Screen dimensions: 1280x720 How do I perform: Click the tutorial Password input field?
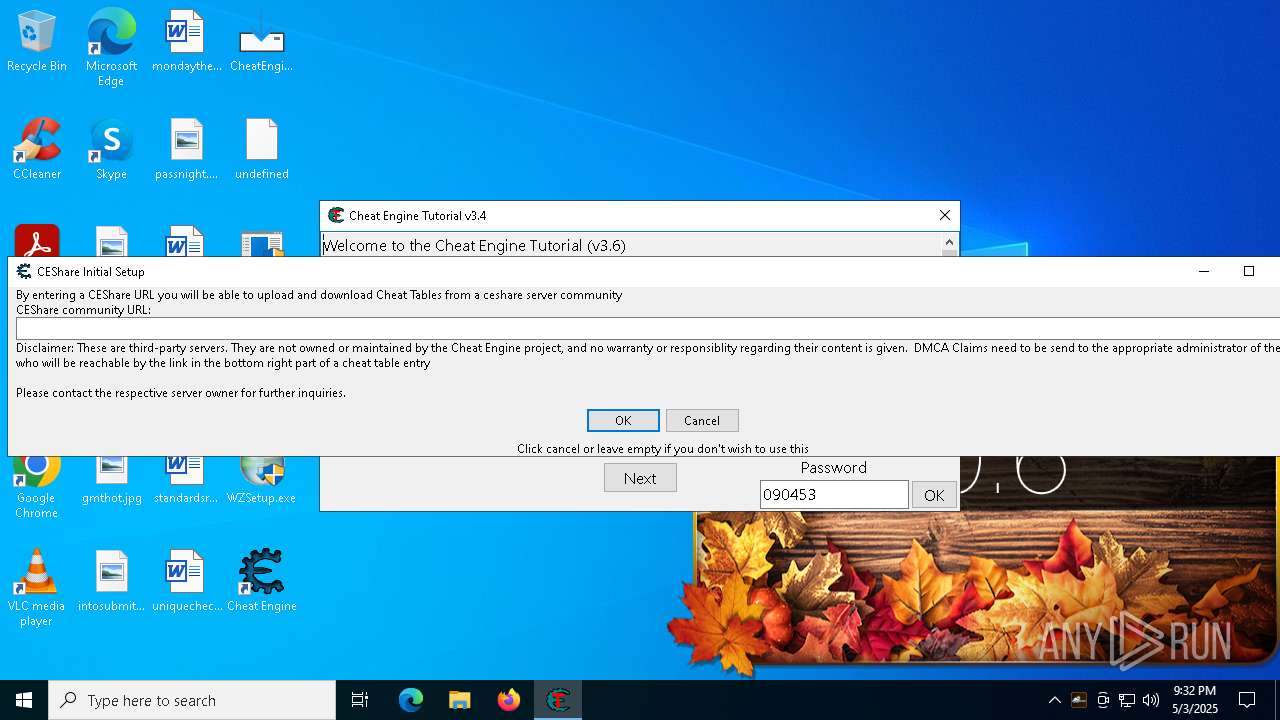click(834, 494)
